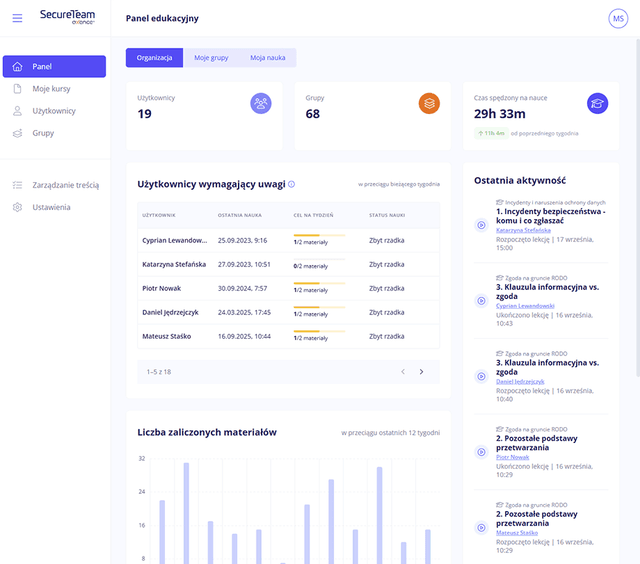This screenshot has height=564, width=640.
Task: Open Zarządzanie treścią in sidebar
Action: 65,185
